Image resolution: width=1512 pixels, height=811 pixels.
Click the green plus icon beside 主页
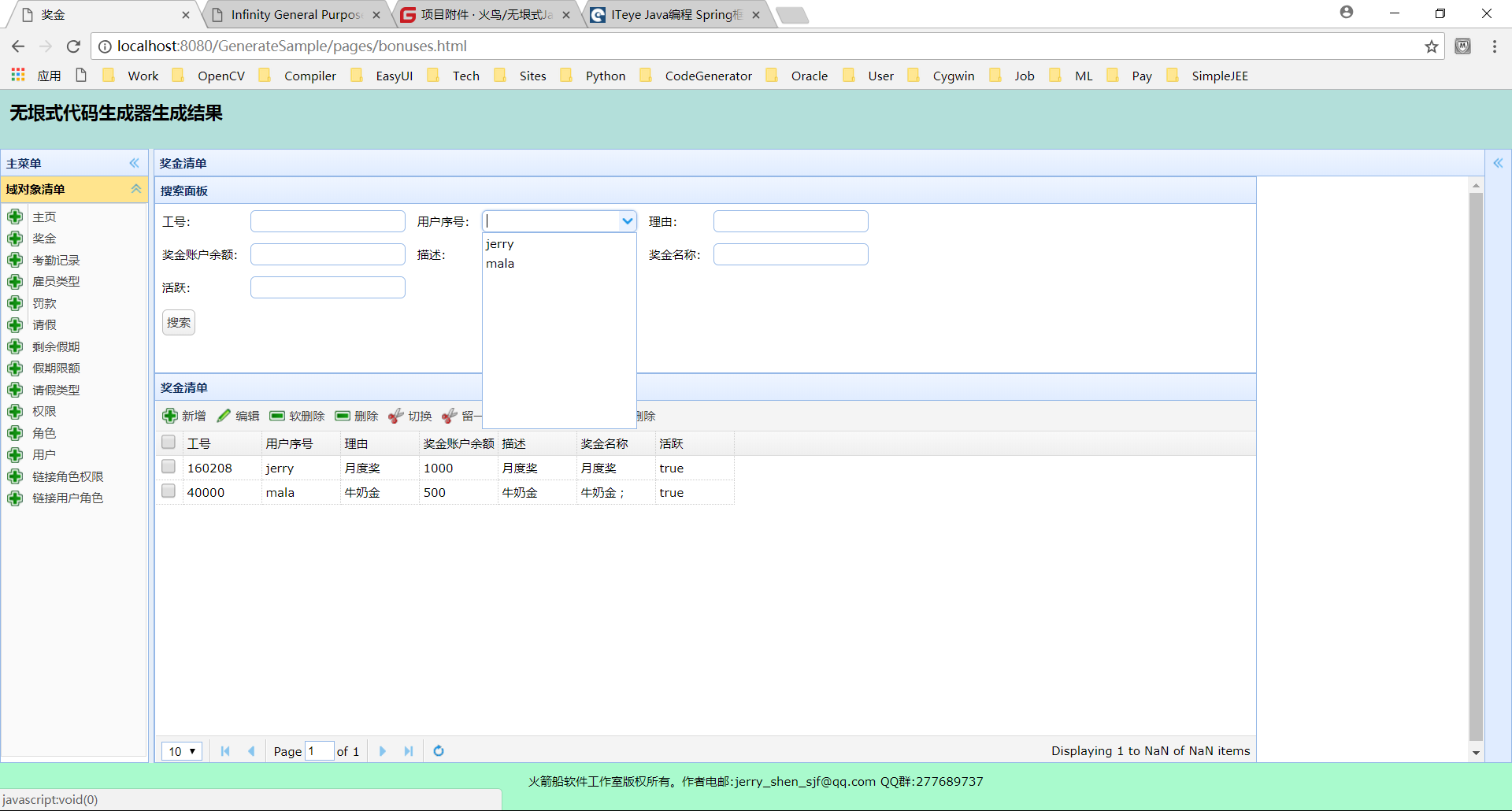point(15,217)
